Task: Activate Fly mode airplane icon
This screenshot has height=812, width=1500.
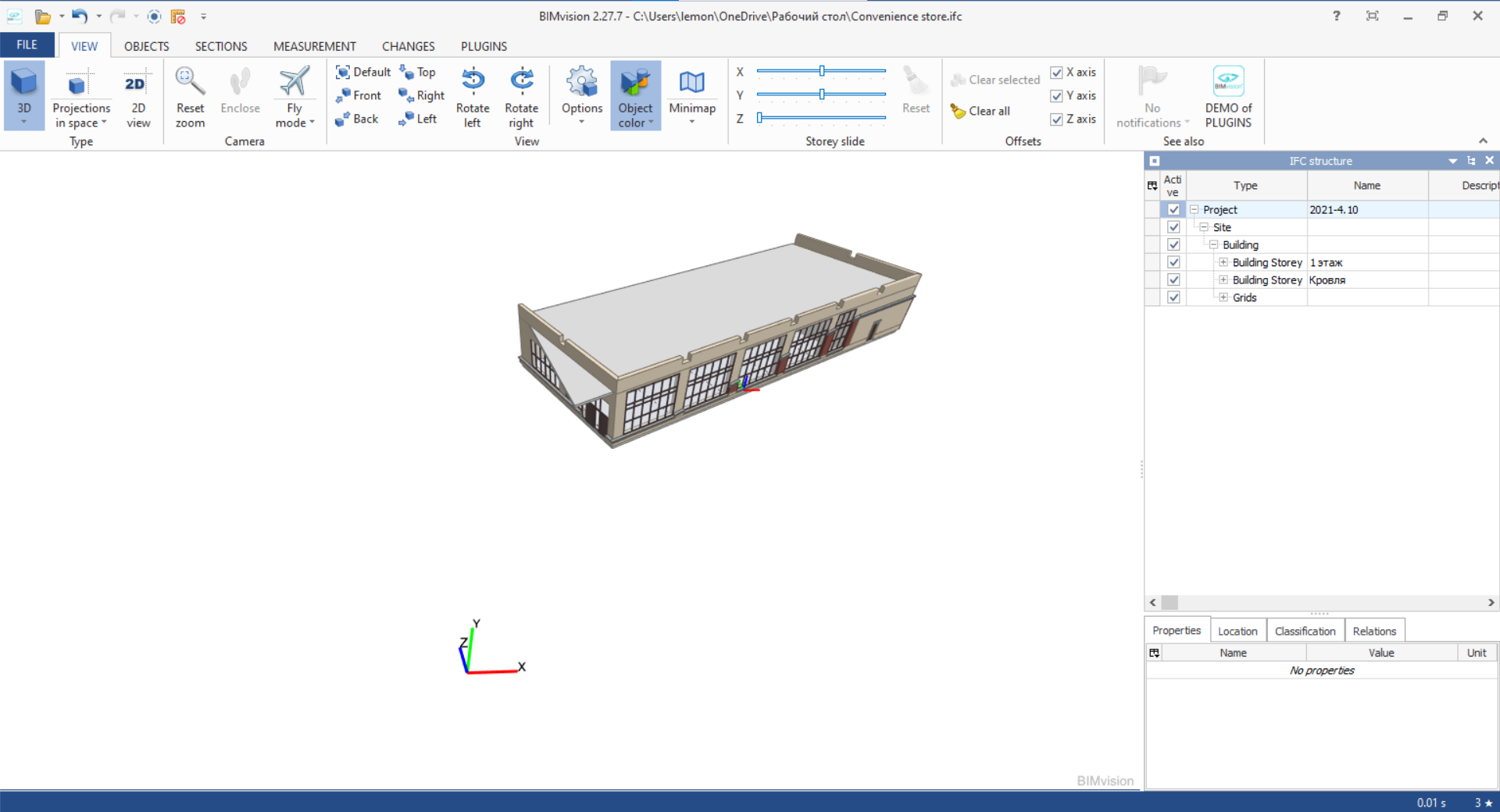Action: pyautogui.click(x=295, y=81)
